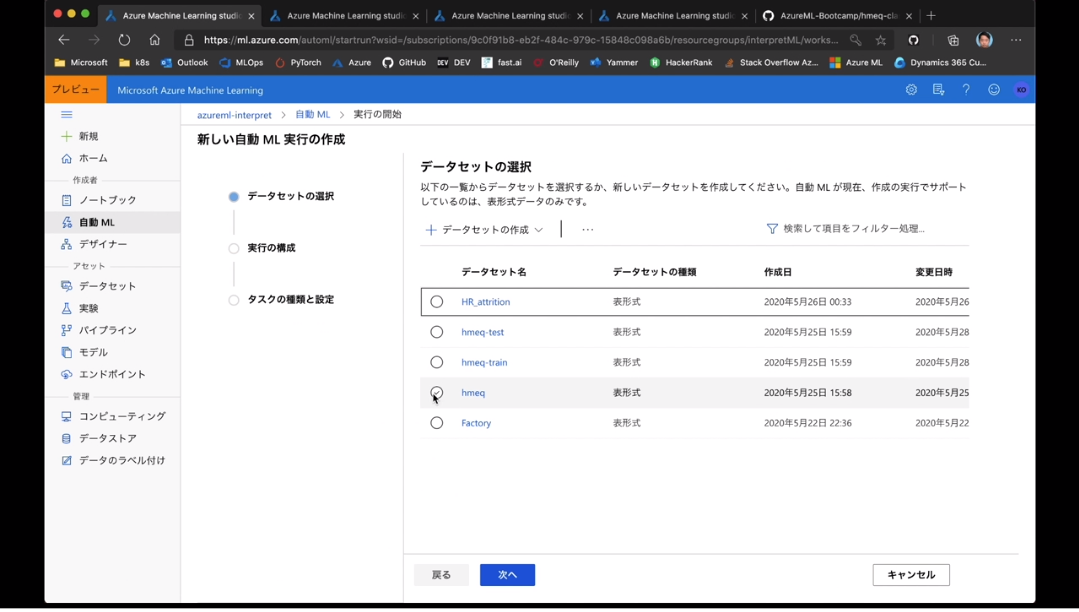The image size is (1079, 612).
Task: Click the 次へ button
Action: click(507, 575)
